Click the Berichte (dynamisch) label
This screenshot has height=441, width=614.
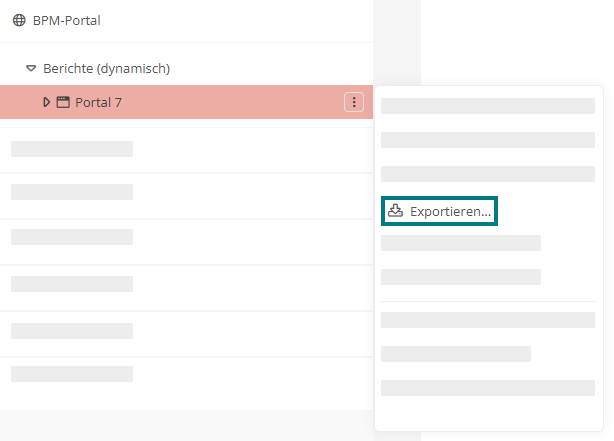pos(107,69)
